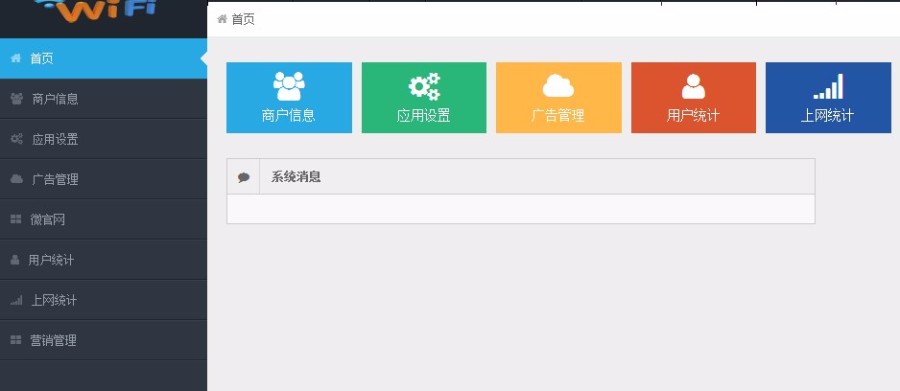This screenshot has width=900, height=391.
Task: Click the gears icon beside sidebar 应用设置
Action: [x=17, y=139]
